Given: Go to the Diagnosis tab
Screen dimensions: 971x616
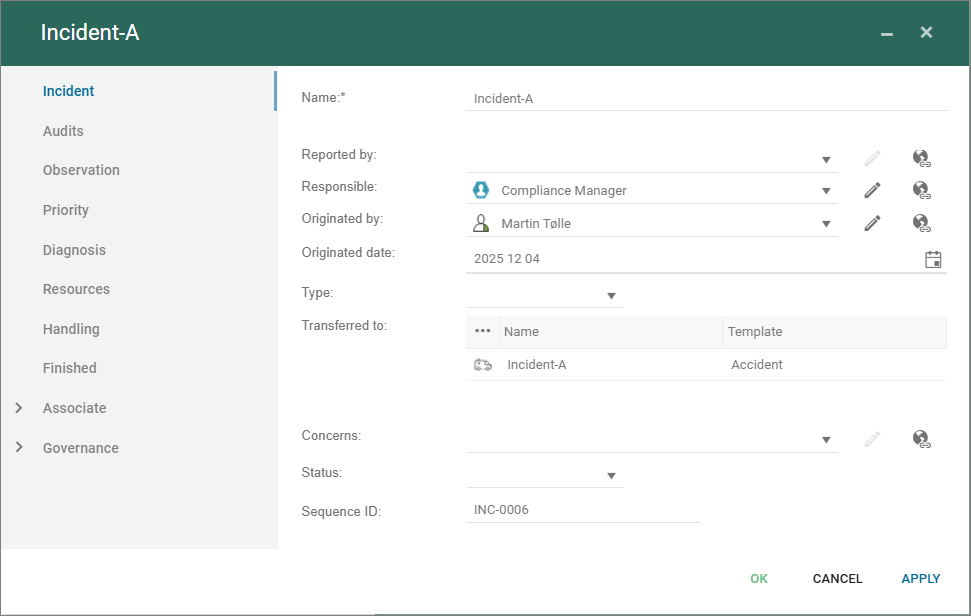Looking at the screenshot, I should click(x=74, y=250).
